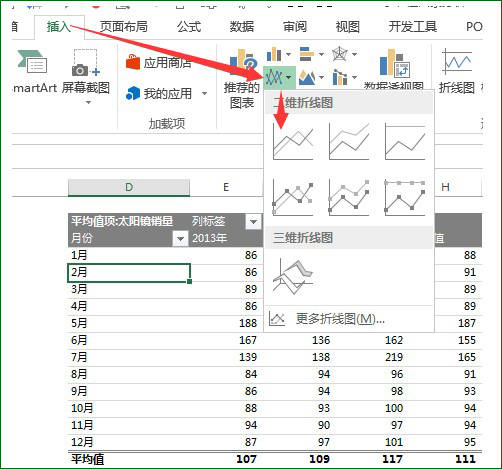502x469 pixels.
Task: Expand the combo chart dropdown arrow
Action: tap(355, 78)
